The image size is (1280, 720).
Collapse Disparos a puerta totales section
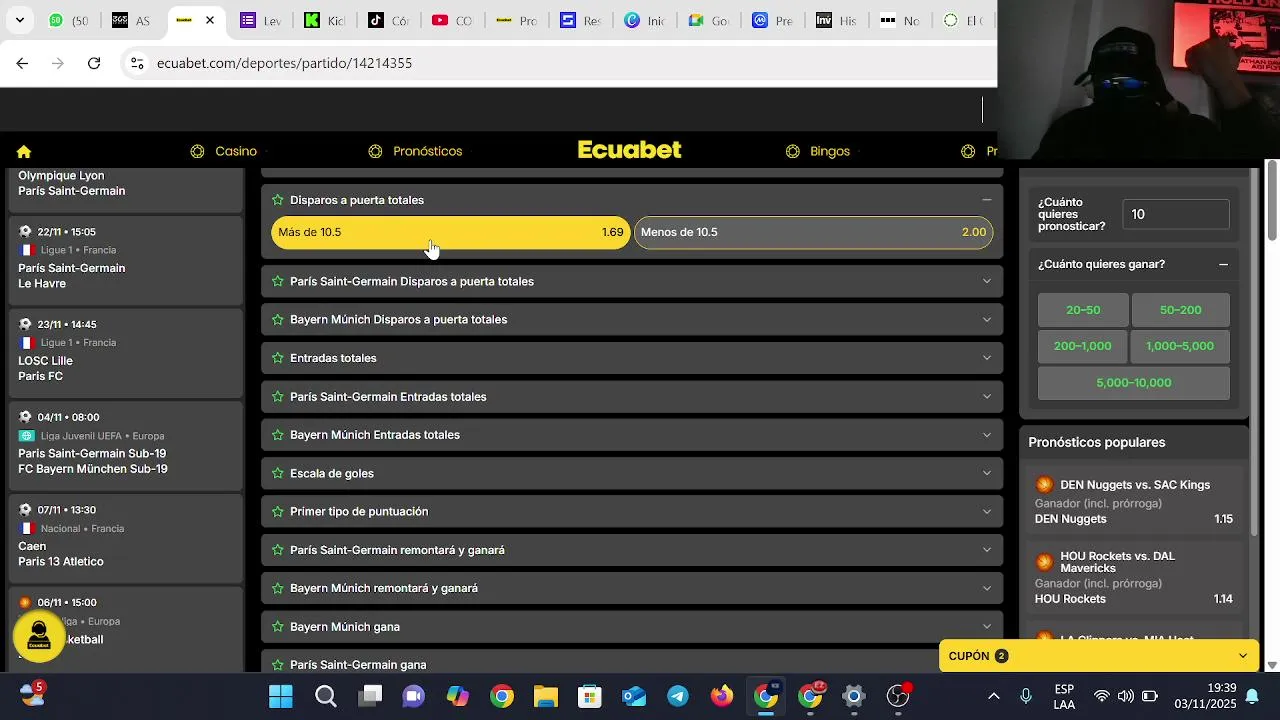[986, 200]
